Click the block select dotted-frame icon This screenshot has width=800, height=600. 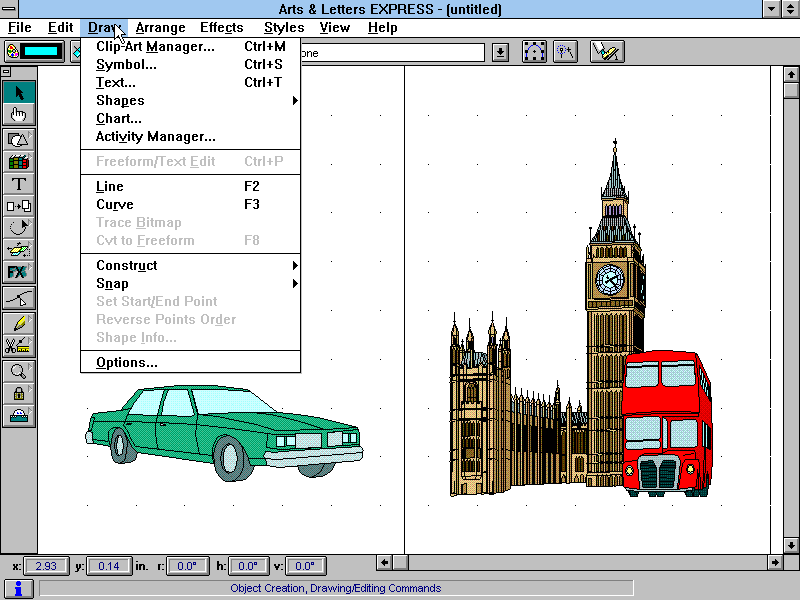coord(534,52)
